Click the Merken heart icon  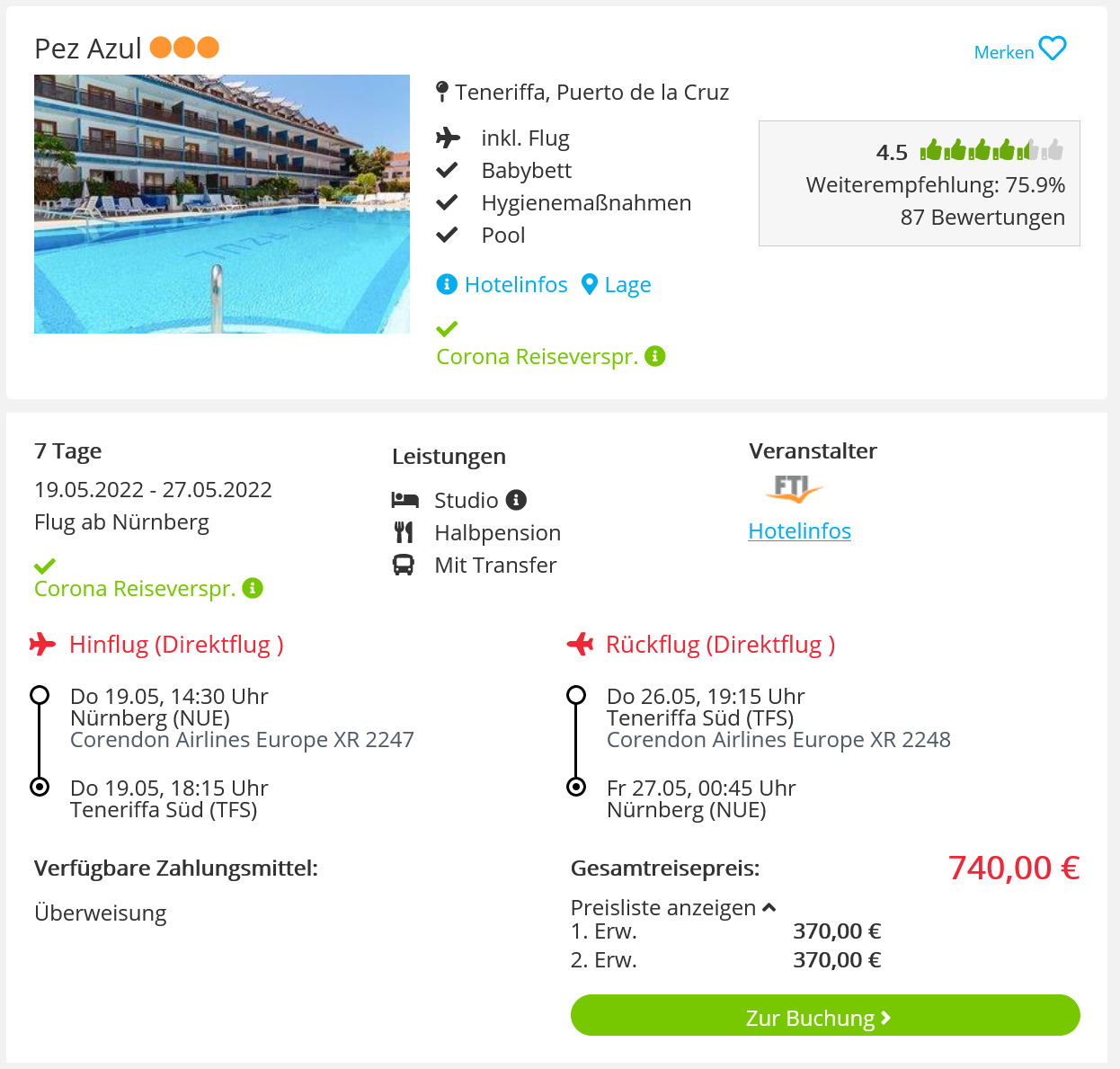pos(1052,49)
